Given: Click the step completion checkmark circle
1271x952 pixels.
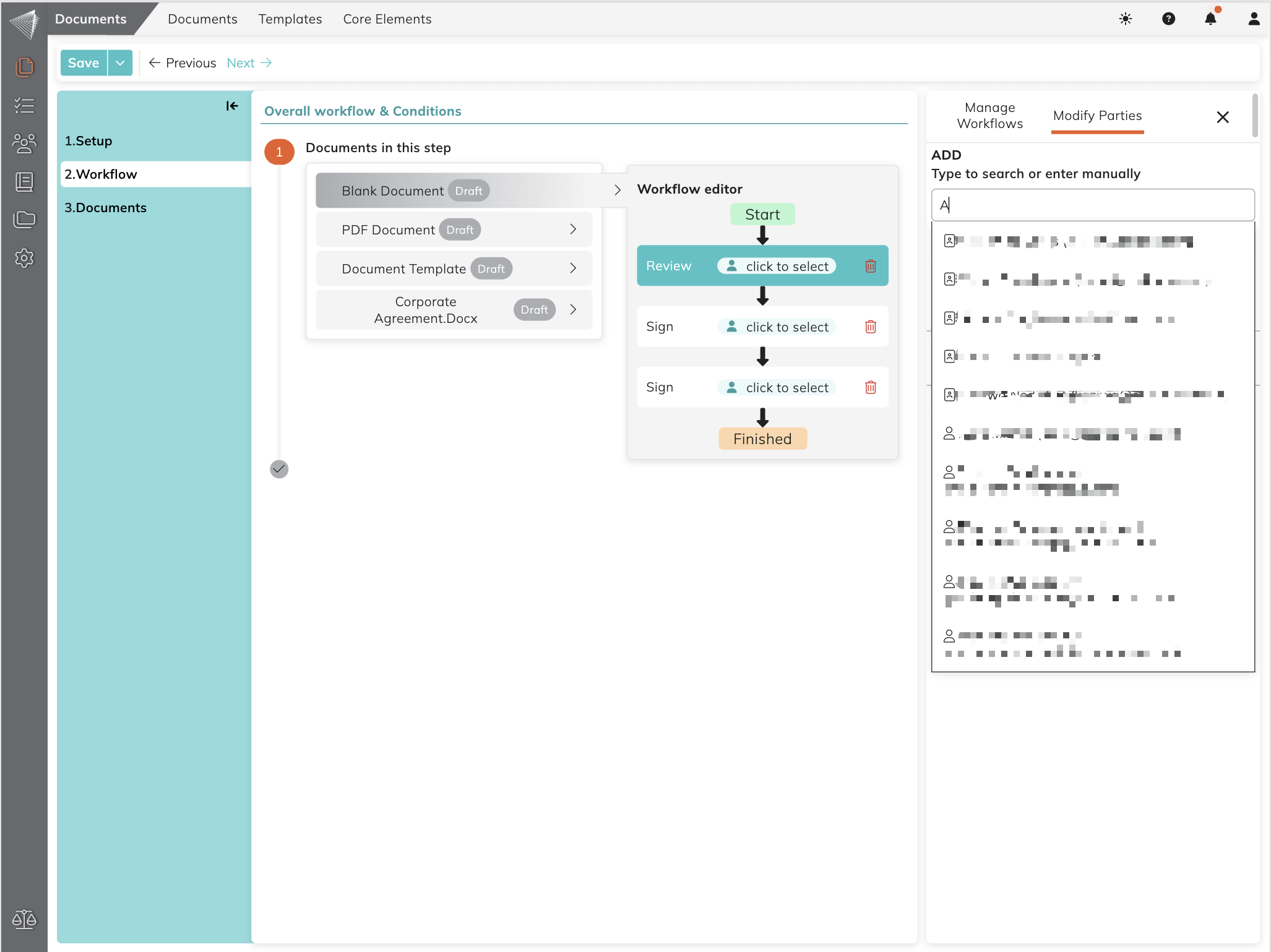Looking at the screenshot, I should point(279,469).
